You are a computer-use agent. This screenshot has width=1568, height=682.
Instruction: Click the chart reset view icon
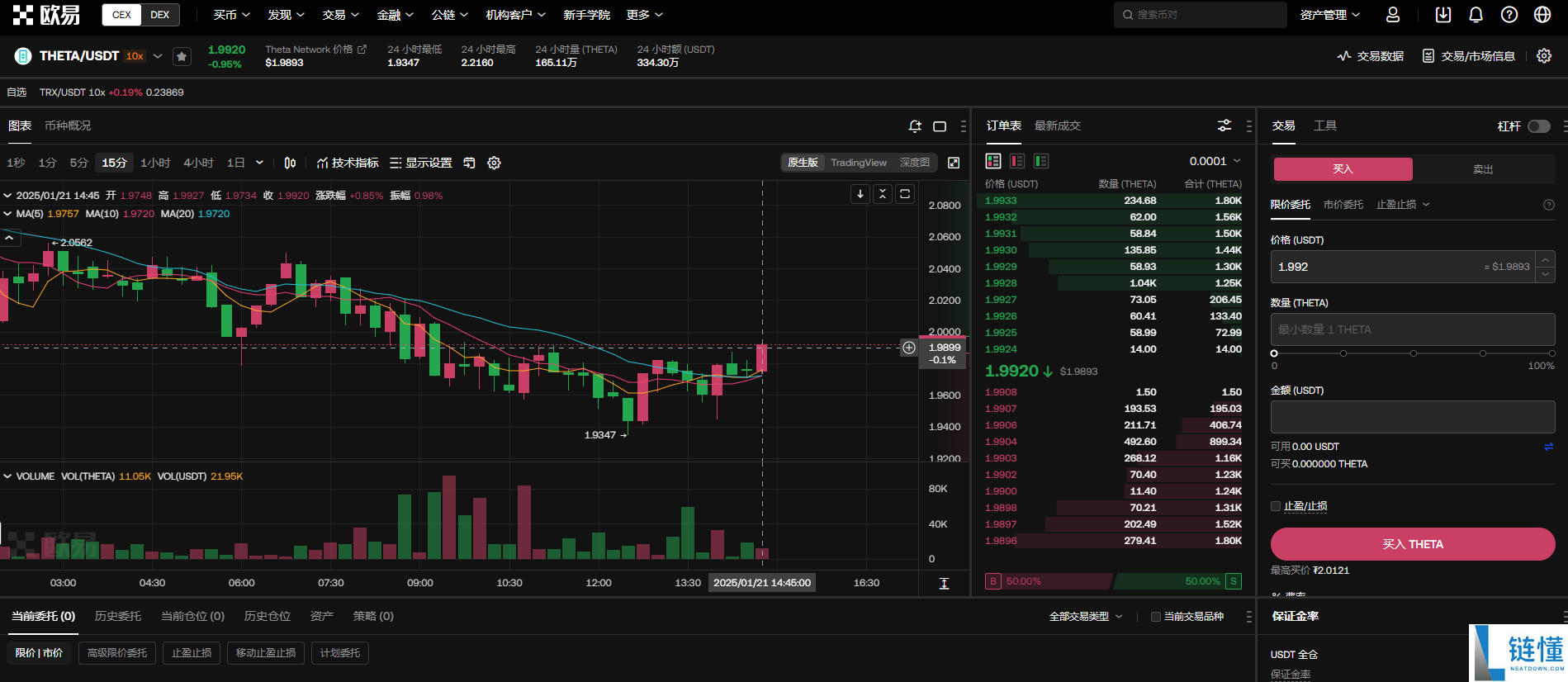905,194
